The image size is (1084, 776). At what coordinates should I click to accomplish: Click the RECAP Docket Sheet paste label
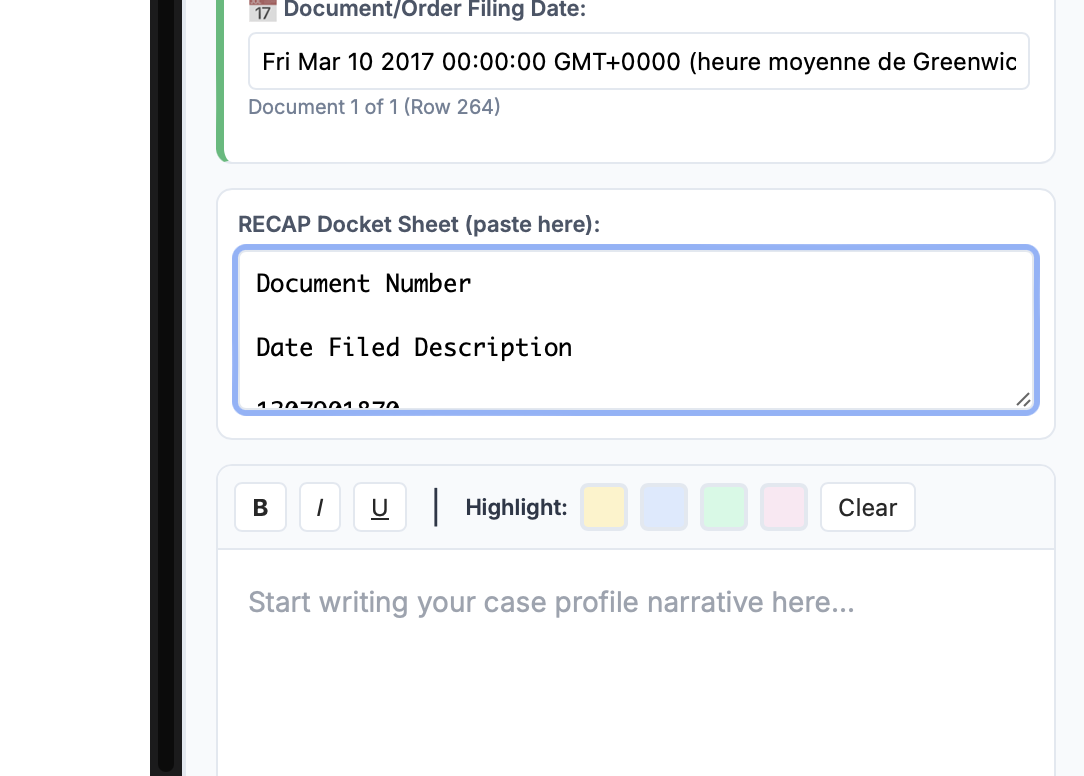click(x=419, y=224)
